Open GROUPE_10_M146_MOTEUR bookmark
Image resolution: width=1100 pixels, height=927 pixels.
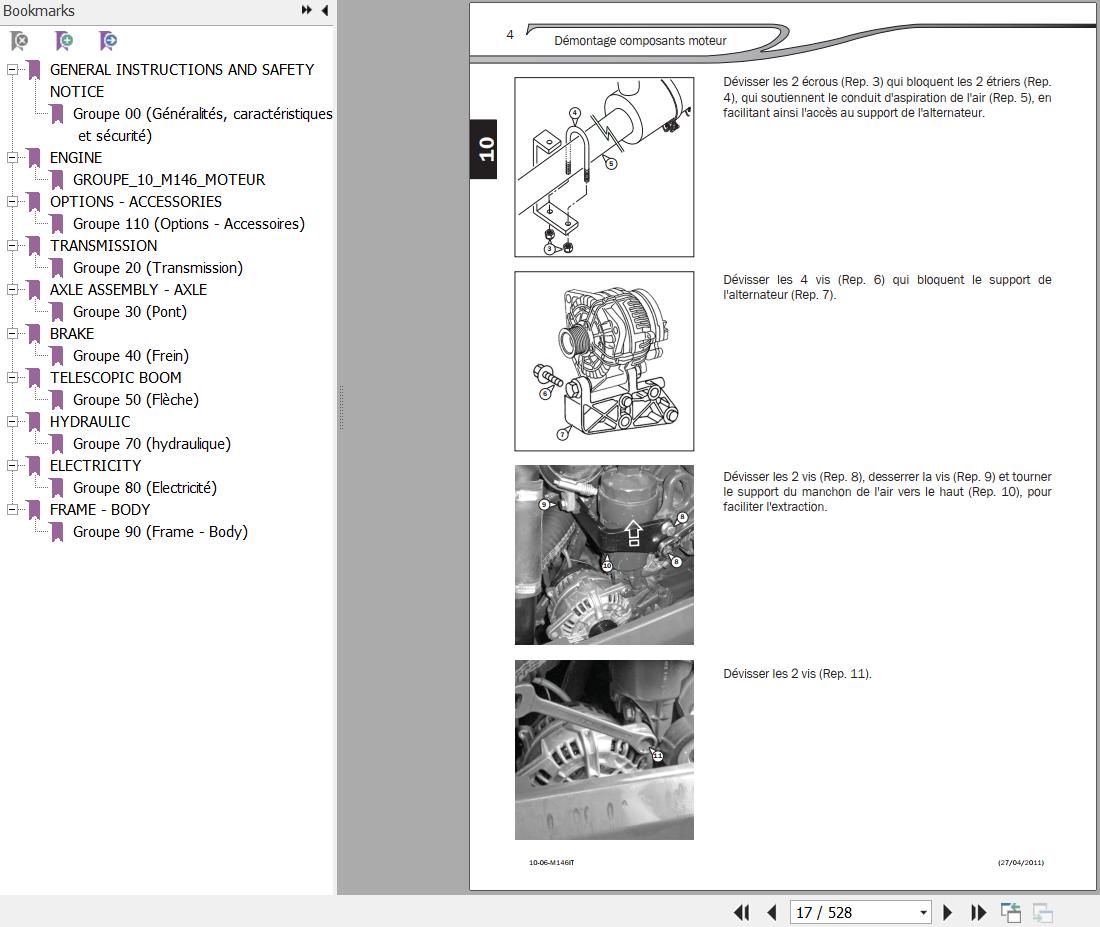click(169, 180)
